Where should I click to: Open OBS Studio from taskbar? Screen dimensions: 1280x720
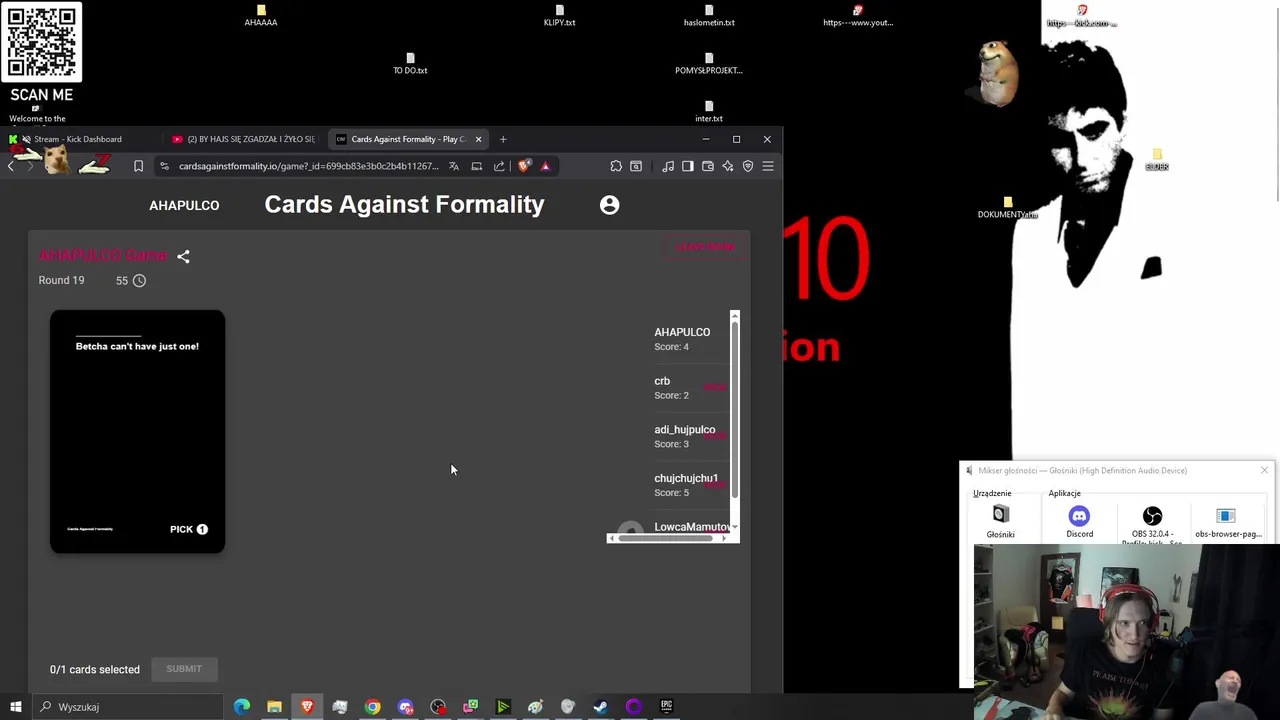click(438, 707)
